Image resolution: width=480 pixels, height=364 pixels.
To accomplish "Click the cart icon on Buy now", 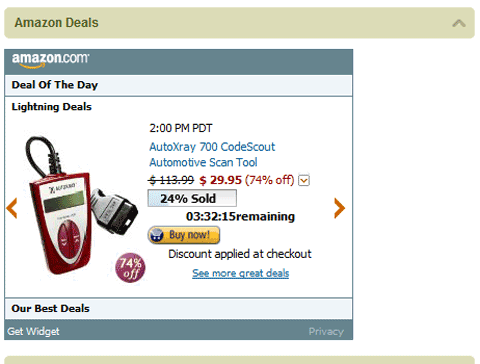I will pos(157,235).
